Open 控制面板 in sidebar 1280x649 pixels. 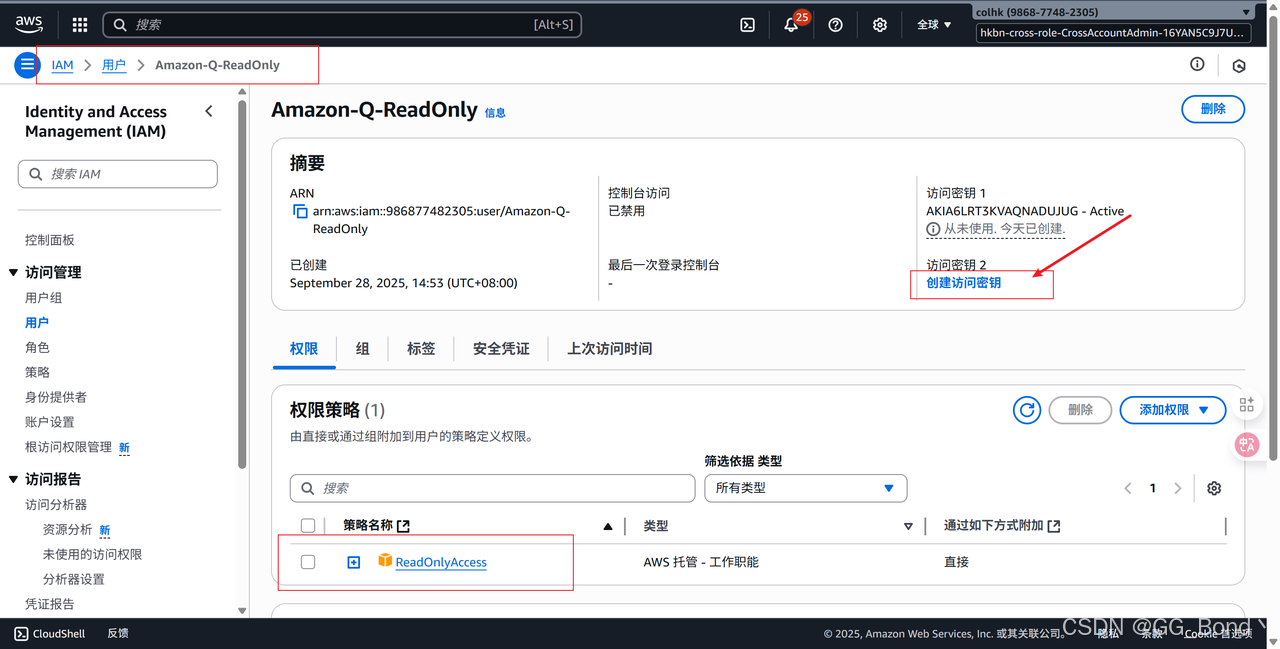tap(50, 240)
